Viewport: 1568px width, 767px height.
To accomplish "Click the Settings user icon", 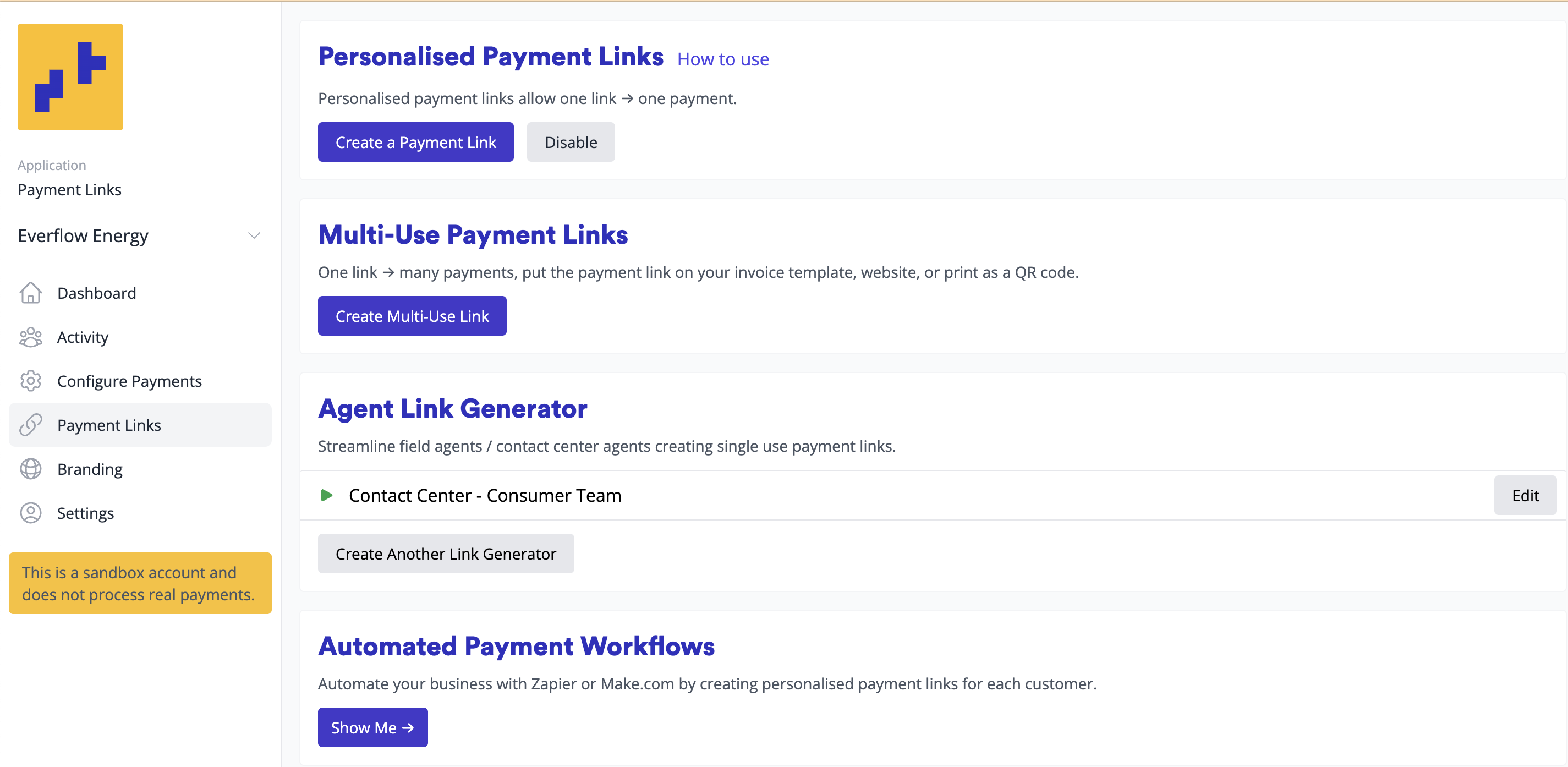I will 30,513.
